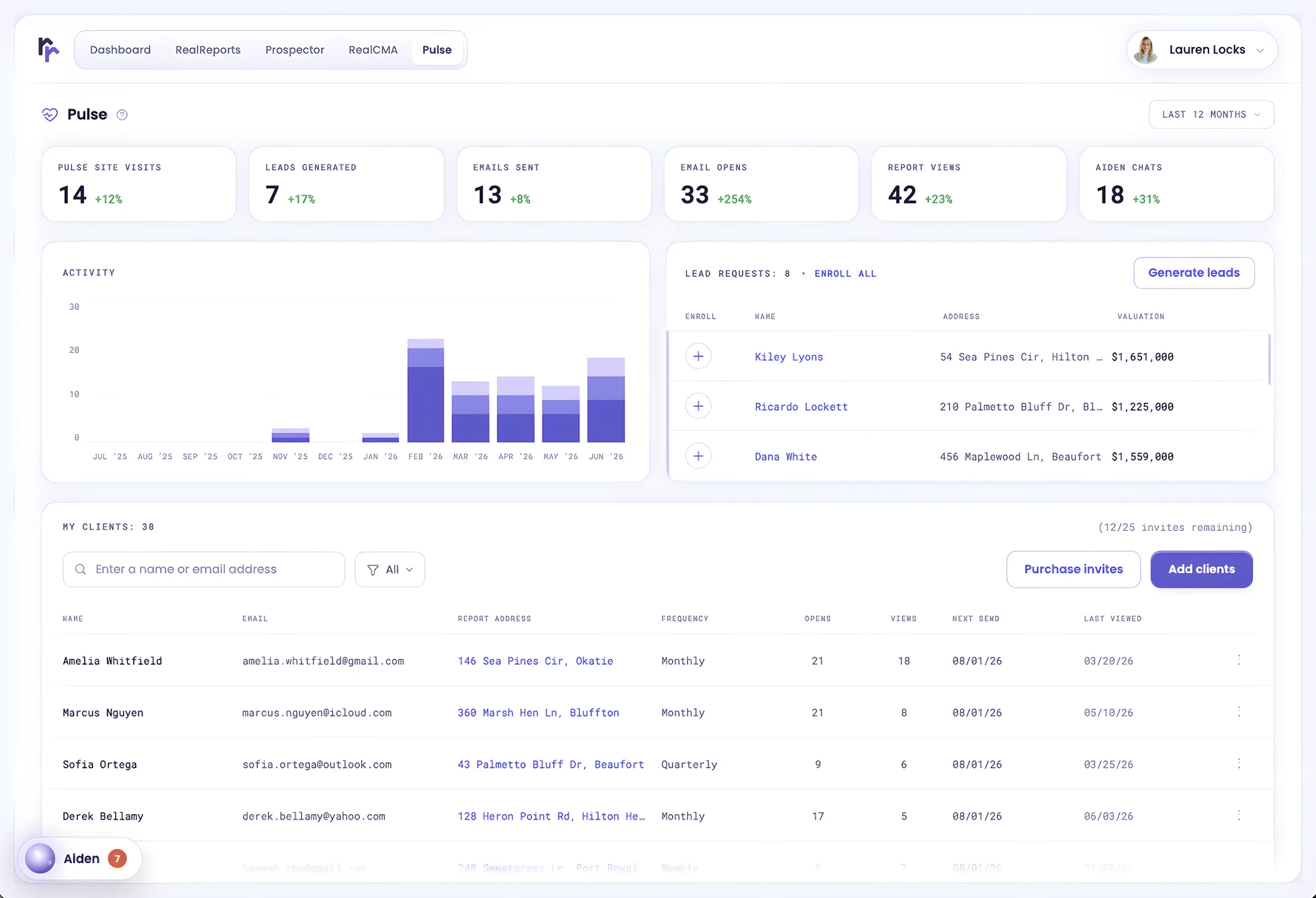The height and width of the screenshot is (898, 1316).
Task: Open the All filter dropdown
Action: pos(389,569)
